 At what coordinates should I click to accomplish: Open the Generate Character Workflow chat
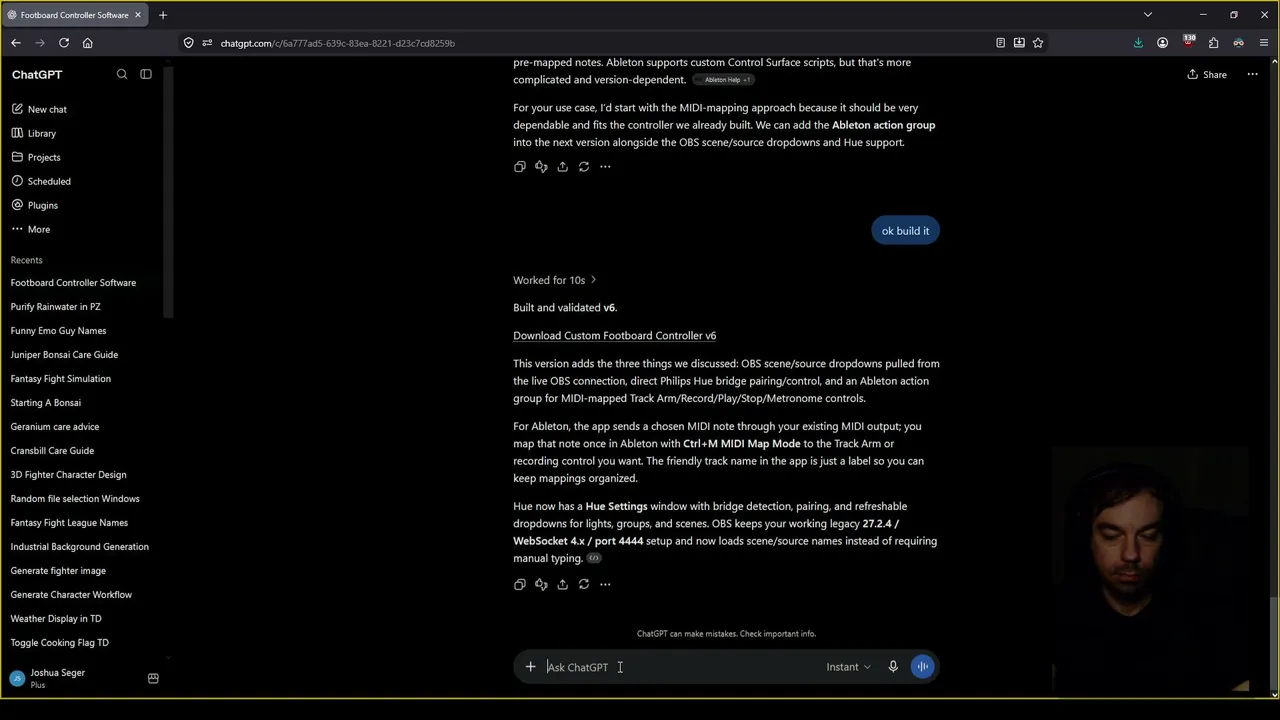[71, 595]
